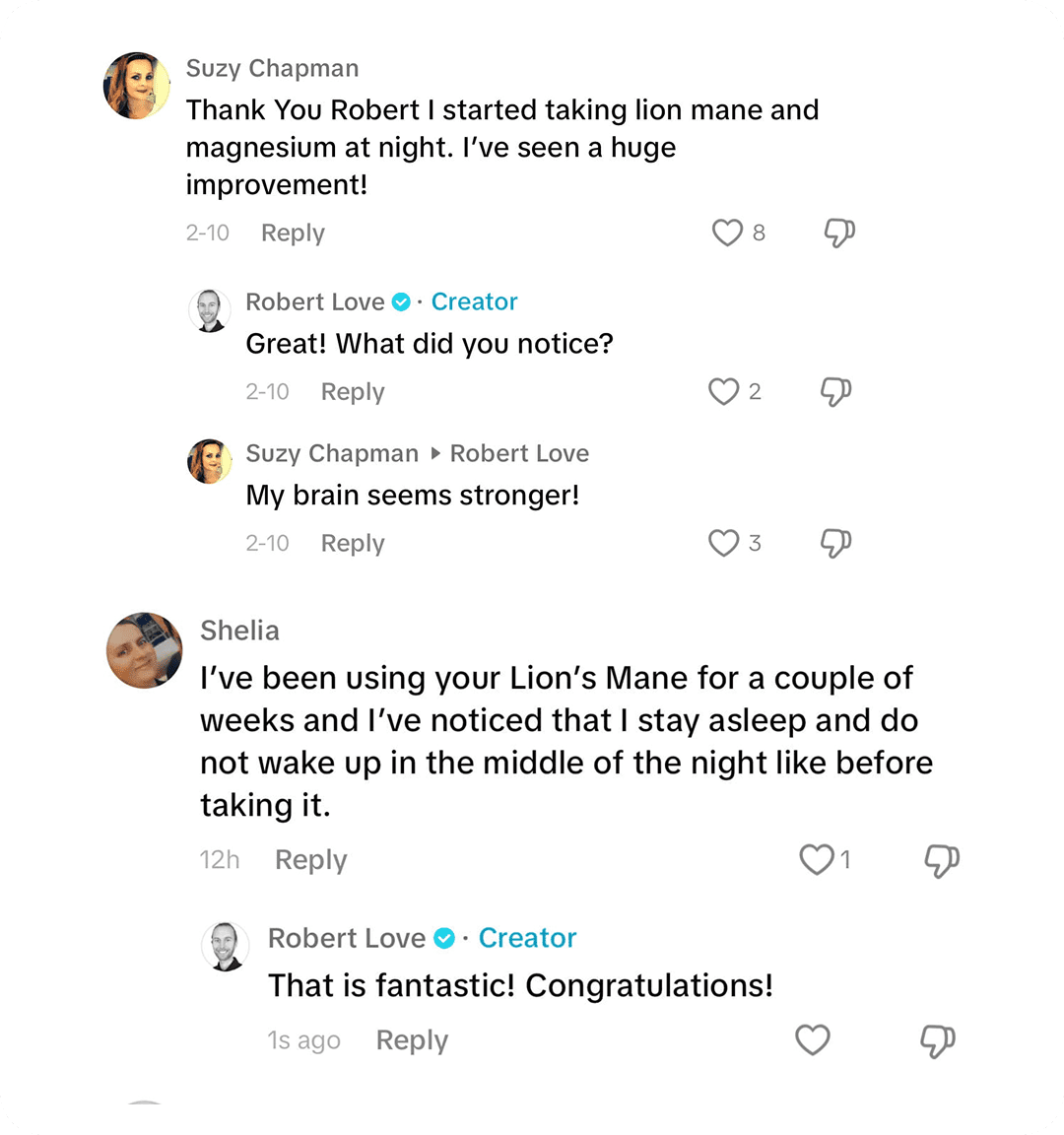
Task: Open Robert Love's avatar beside Congratulations reply
Action: click(227, 947)
